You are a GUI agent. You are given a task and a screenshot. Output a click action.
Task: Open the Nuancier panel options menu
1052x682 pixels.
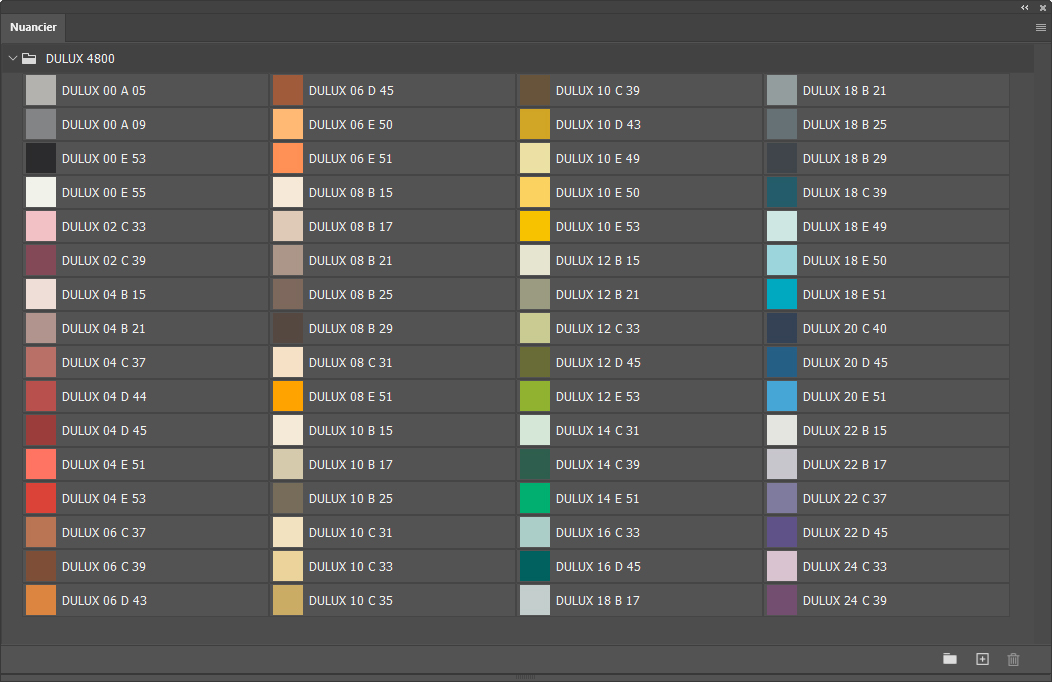1040,28
